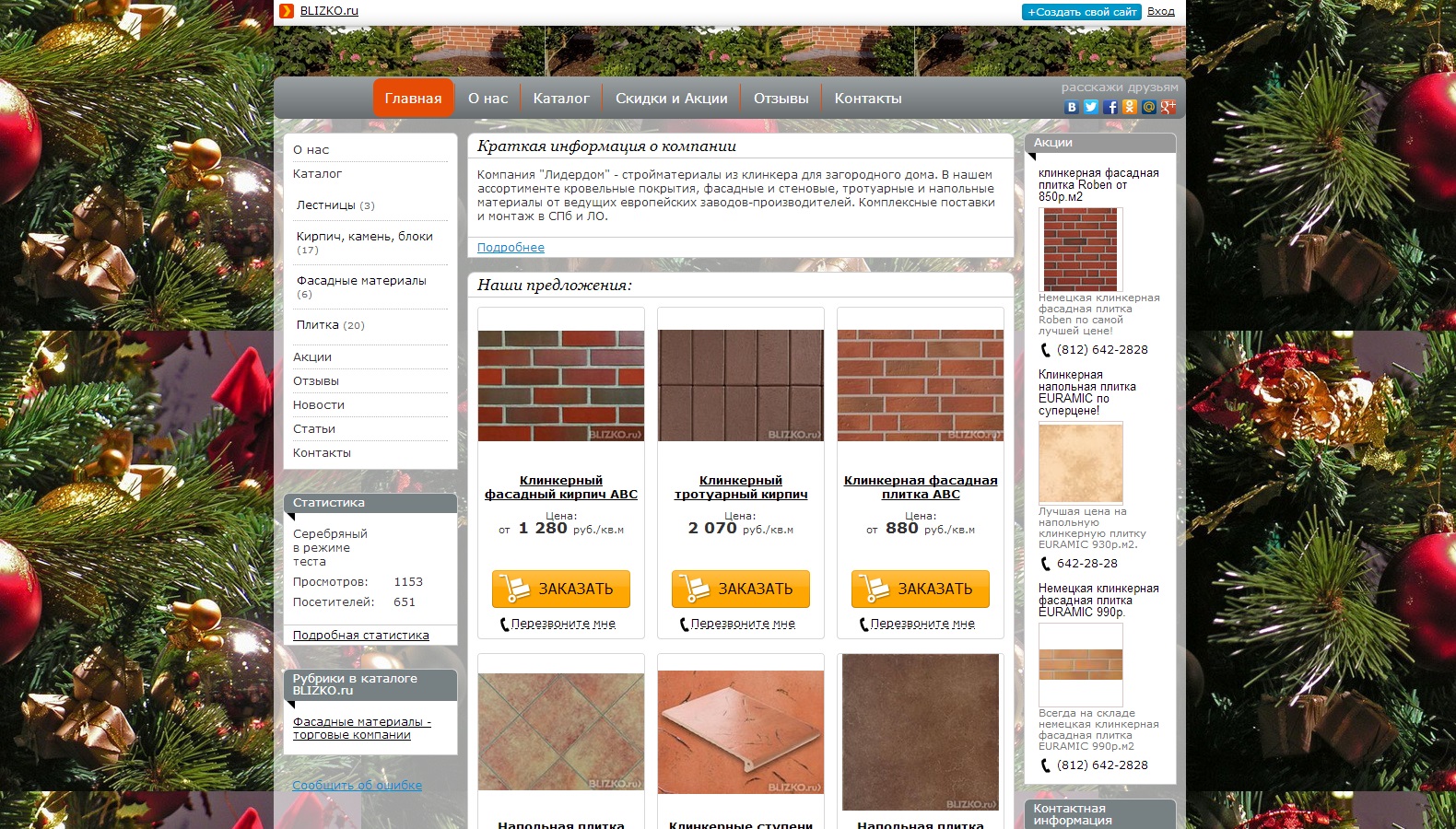Click phone number 642-28-28

click(x=1087, y=564)
